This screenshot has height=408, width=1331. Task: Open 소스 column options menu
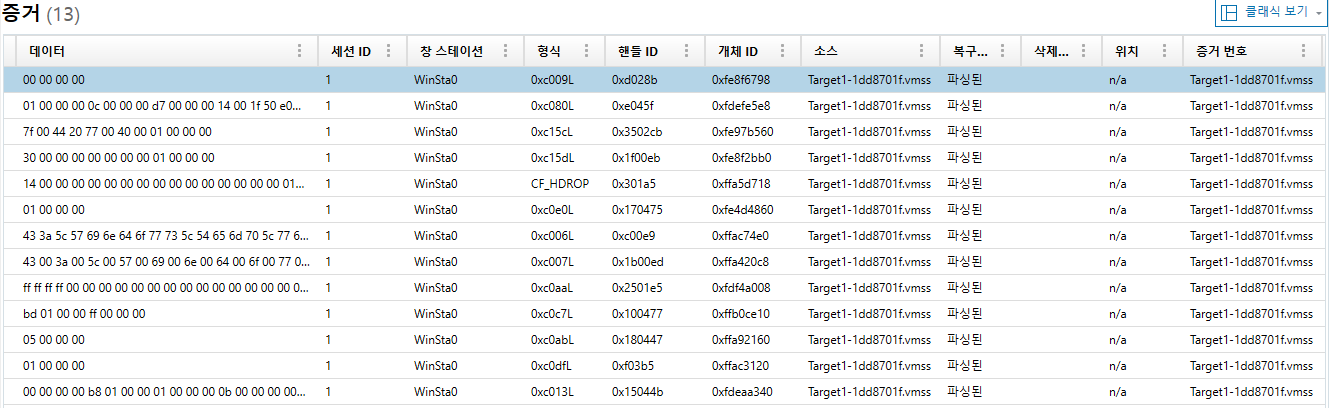pyautogui.click(x=923, y=51)
